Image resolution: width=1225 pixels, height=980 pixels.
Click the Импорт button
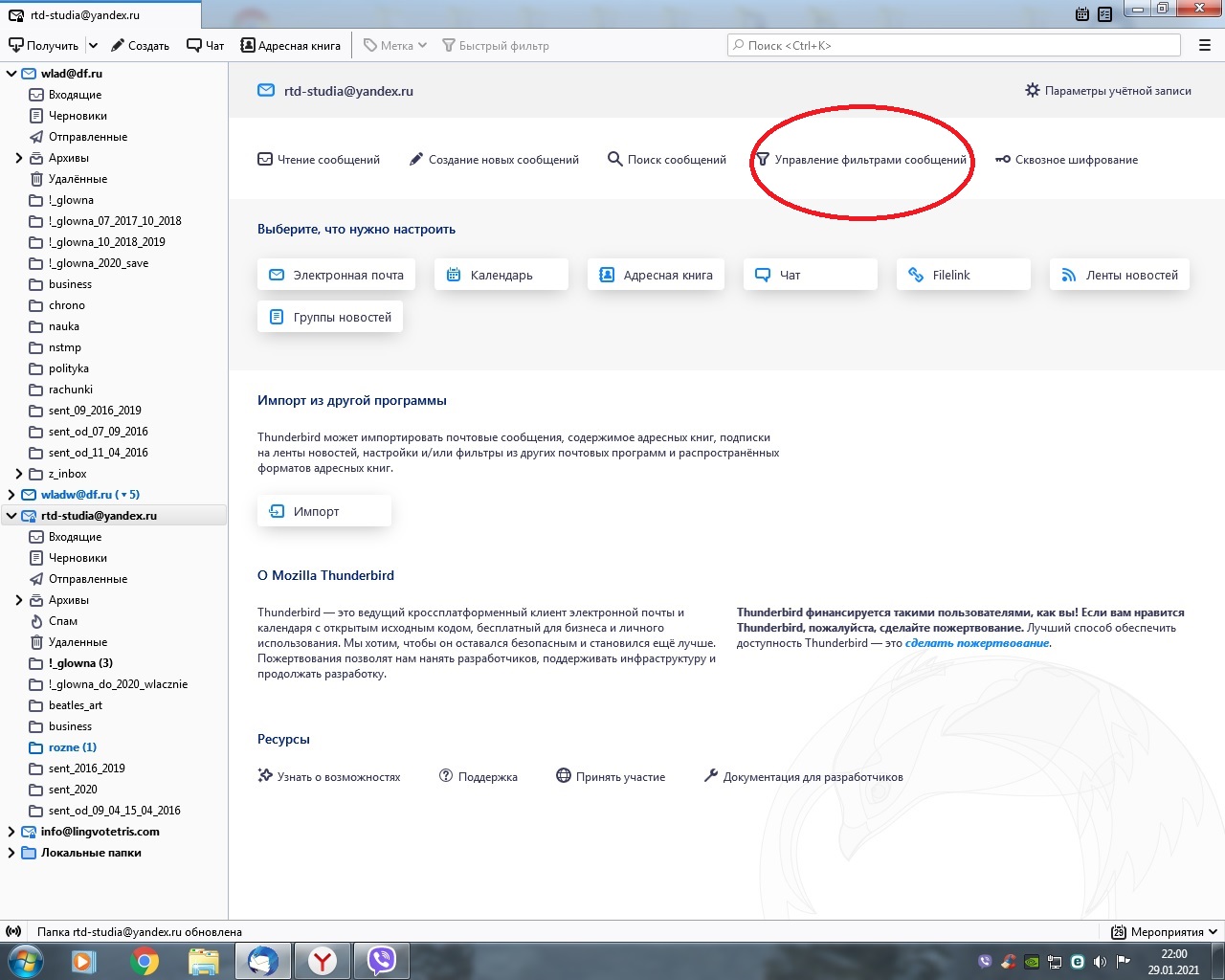pyautogui.click(x=324, y=511)
